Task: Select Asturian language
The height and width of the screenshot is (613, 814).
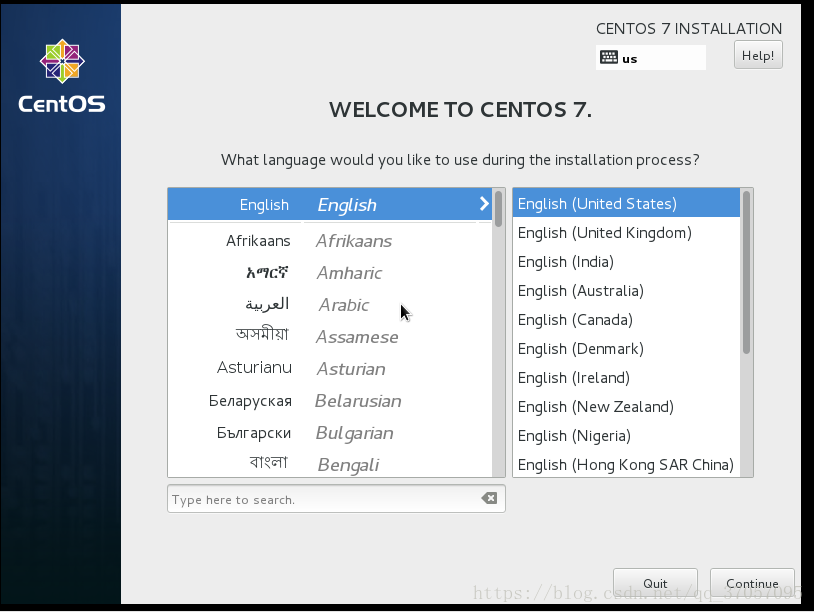Action: (x=330, y=369)
